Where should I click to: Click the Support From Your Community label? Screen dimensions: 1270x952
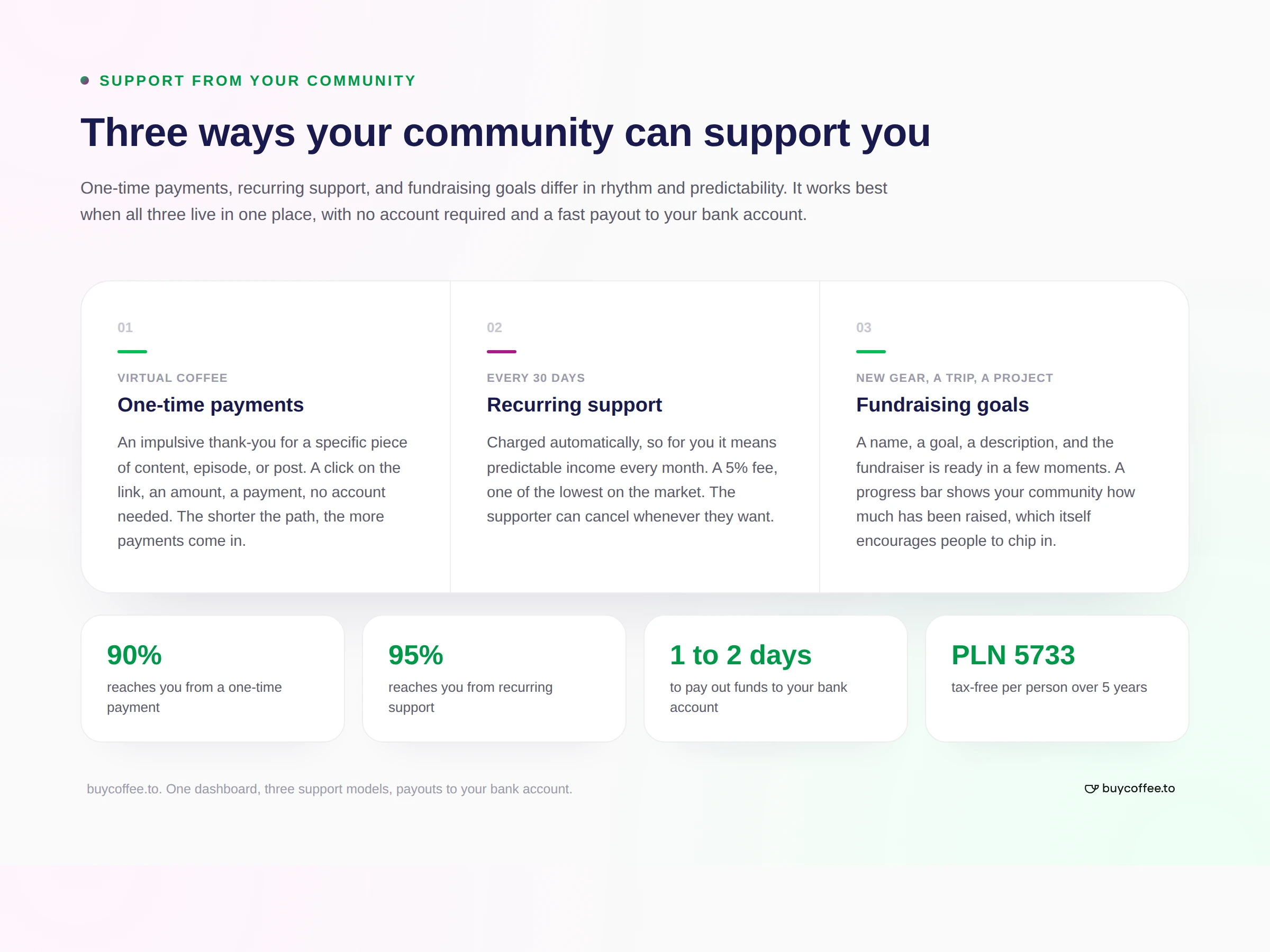click(257, 80)
